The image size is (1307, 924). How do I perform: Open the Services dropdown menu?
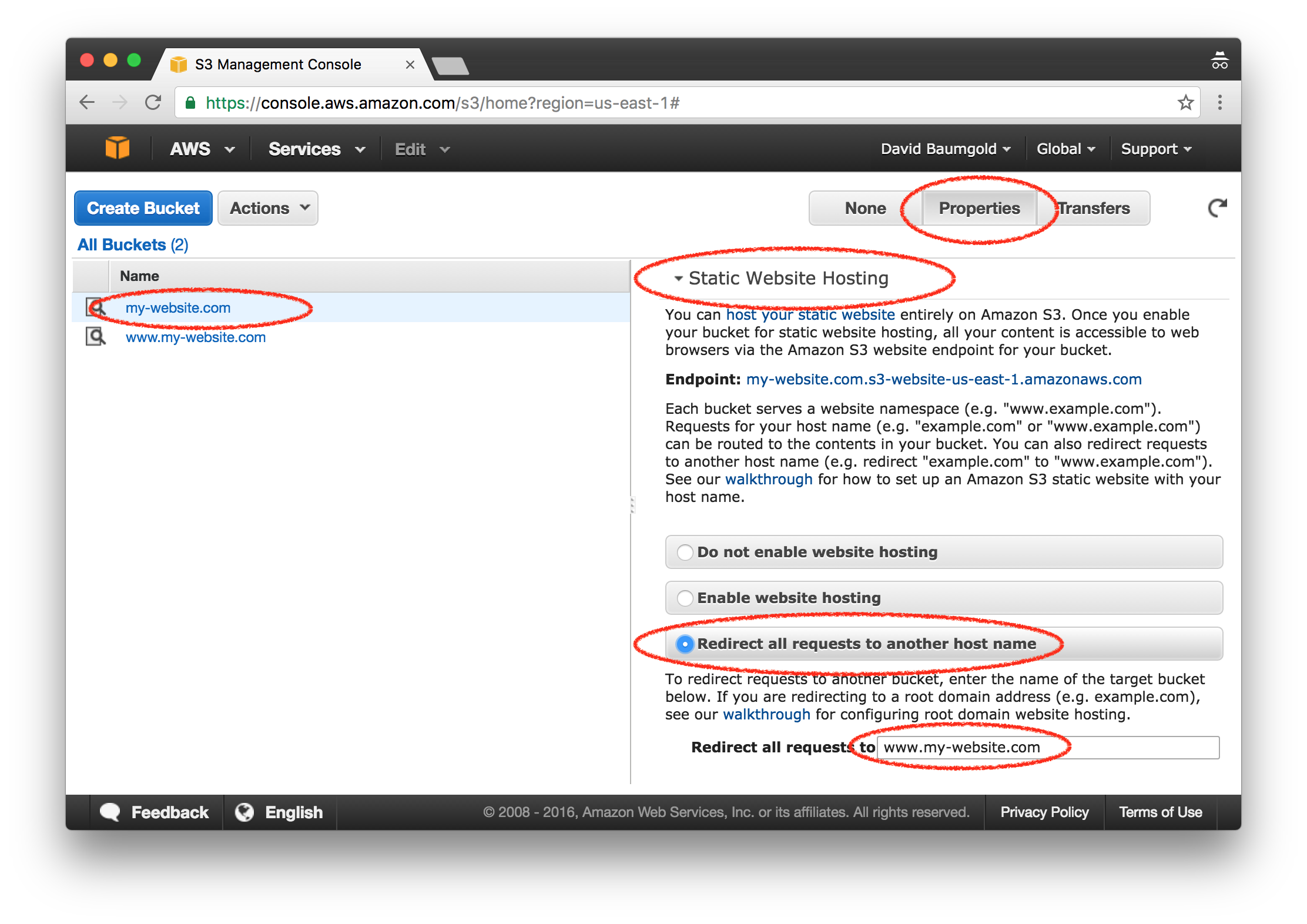[317, 149]
